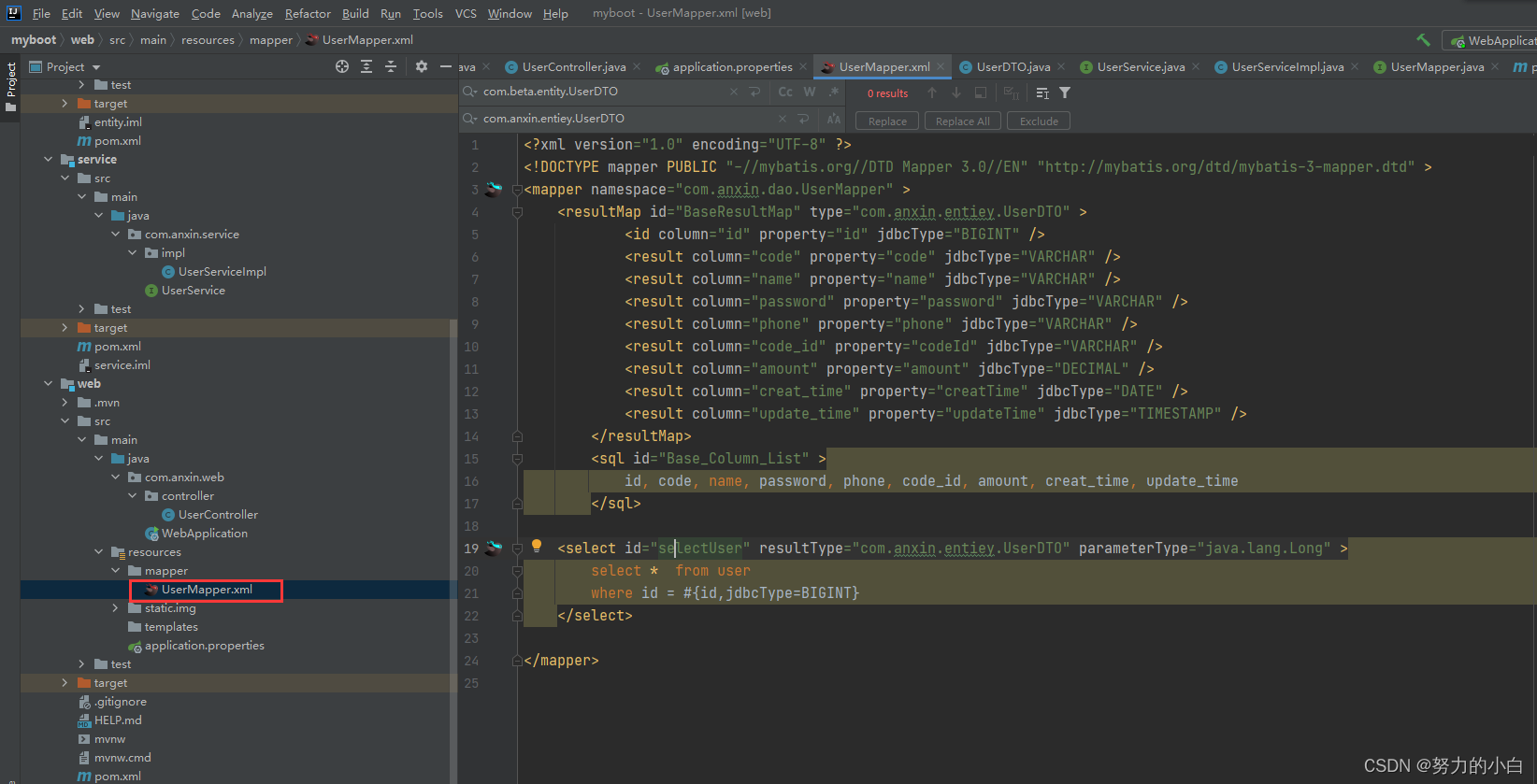Toggle Preserve Case in replace bar
1537x784 pixels.
pyautogui.click(x=834, y=119)
